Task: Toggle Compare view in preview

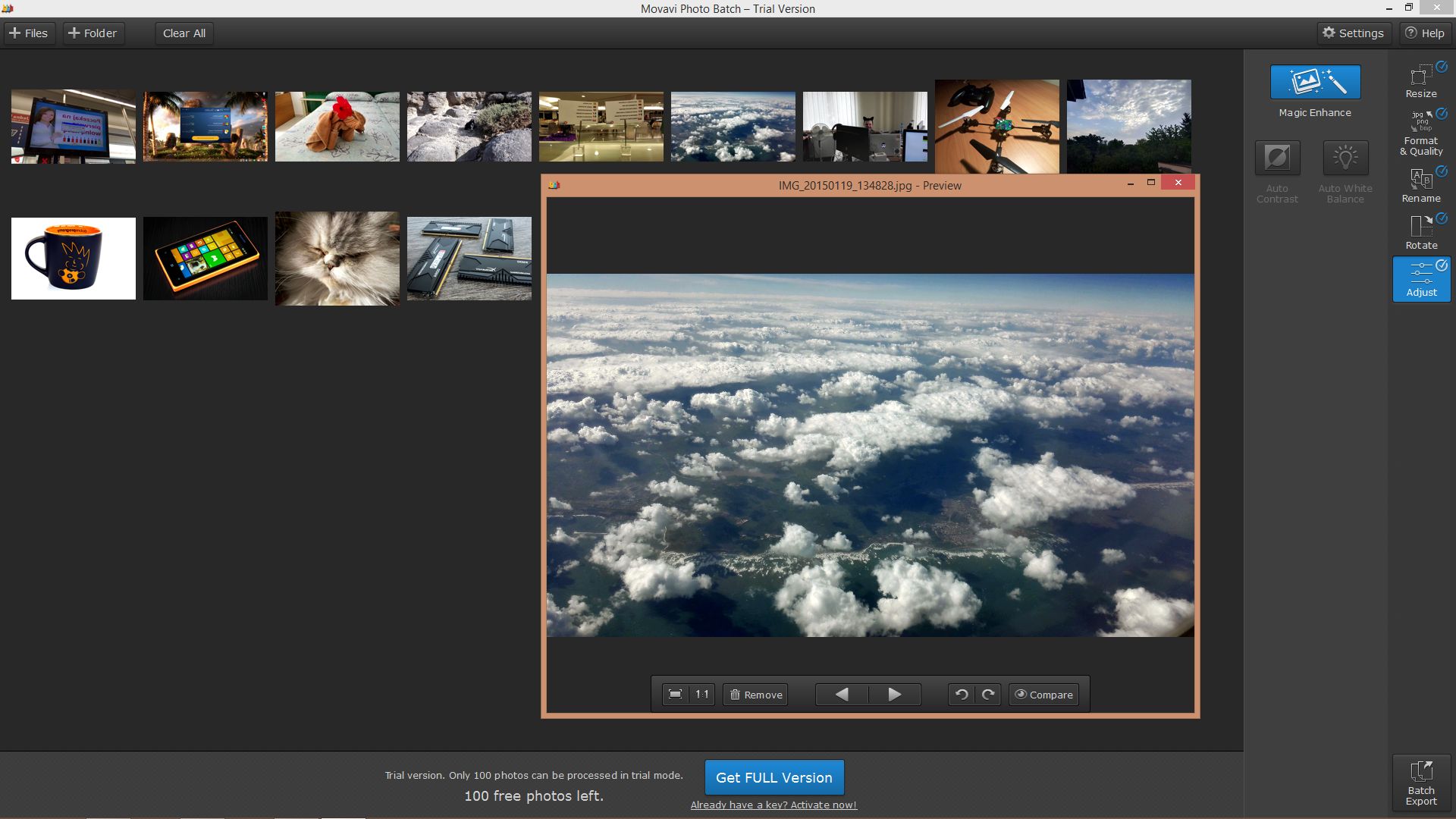Action: 1043,695
